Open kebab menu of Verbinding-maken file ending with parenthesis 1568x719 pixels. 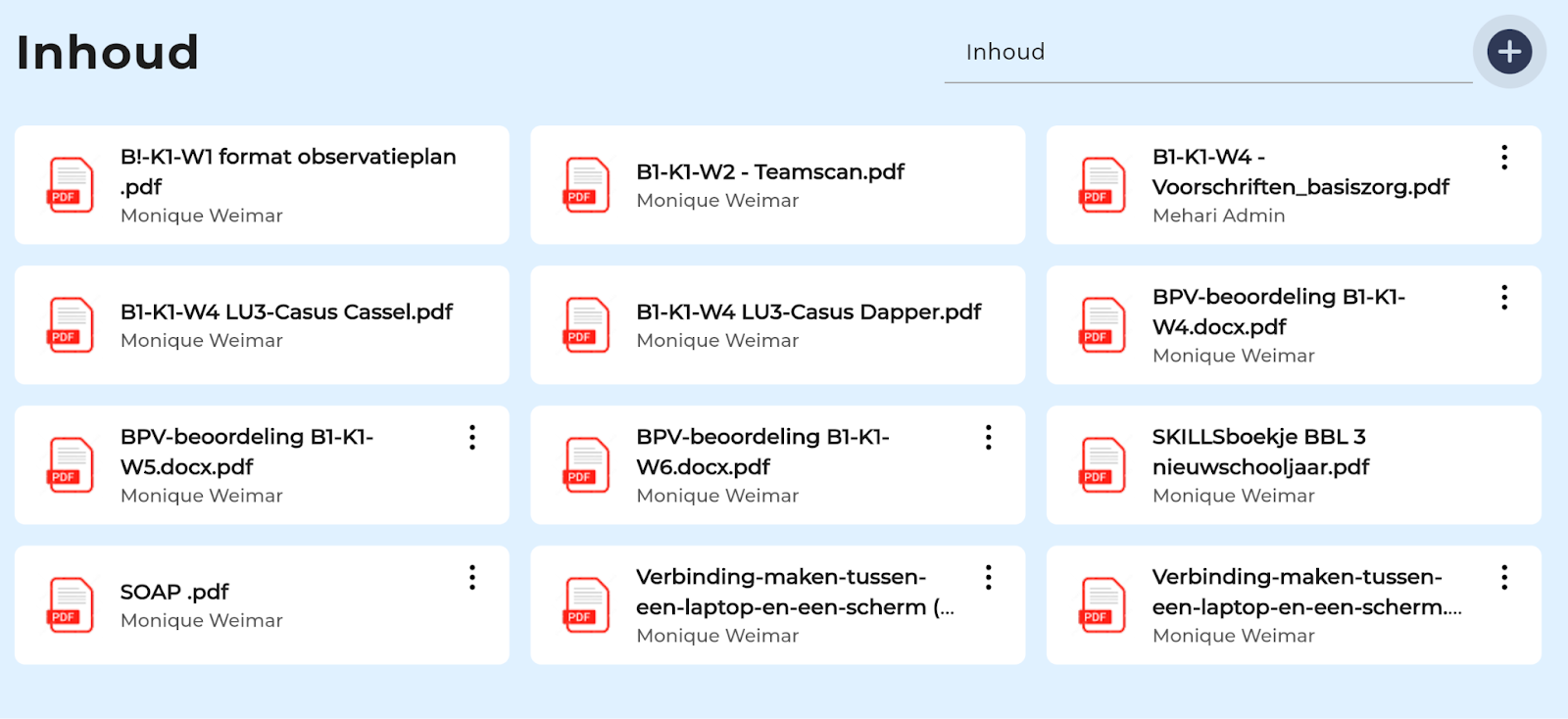point(988,578)
